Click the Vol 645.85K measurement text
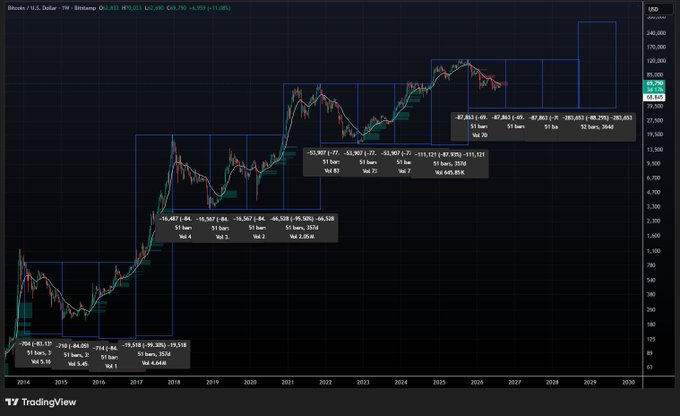This screenshot has height=416, width=680. tap(450, 172)
